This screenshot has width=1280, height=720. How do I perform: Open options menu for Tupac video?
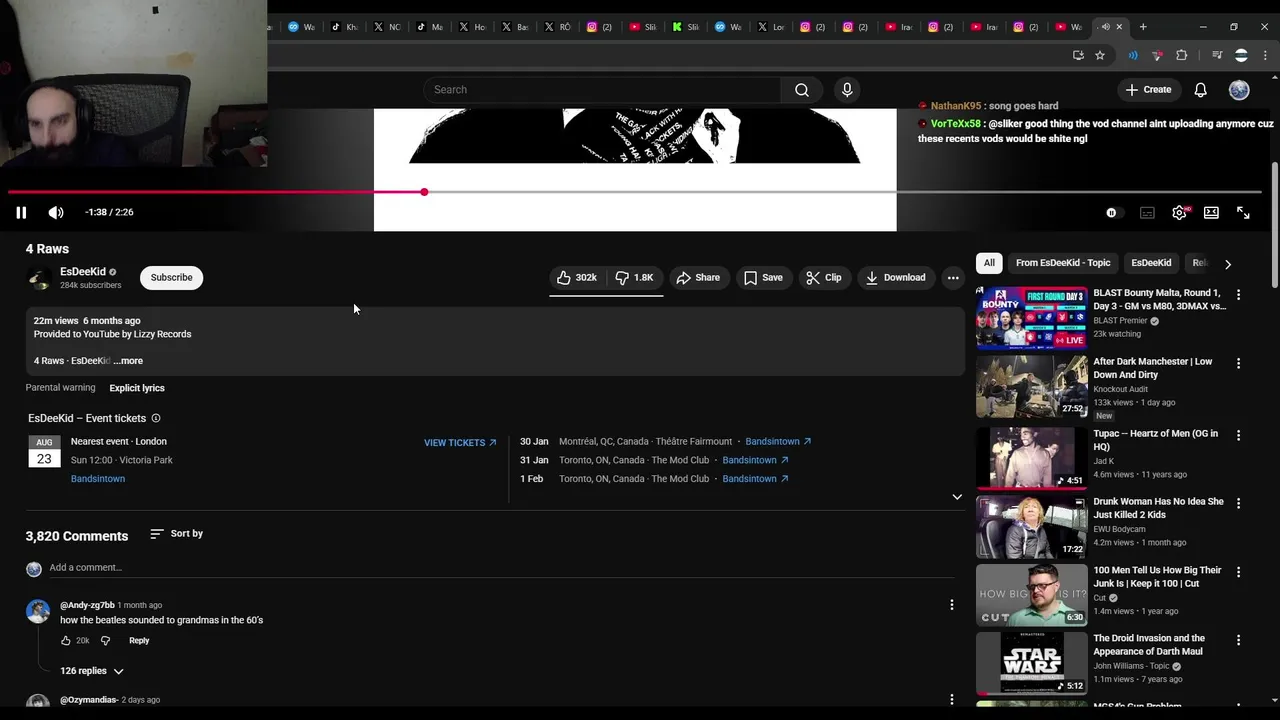click(x=1238, y=436)
